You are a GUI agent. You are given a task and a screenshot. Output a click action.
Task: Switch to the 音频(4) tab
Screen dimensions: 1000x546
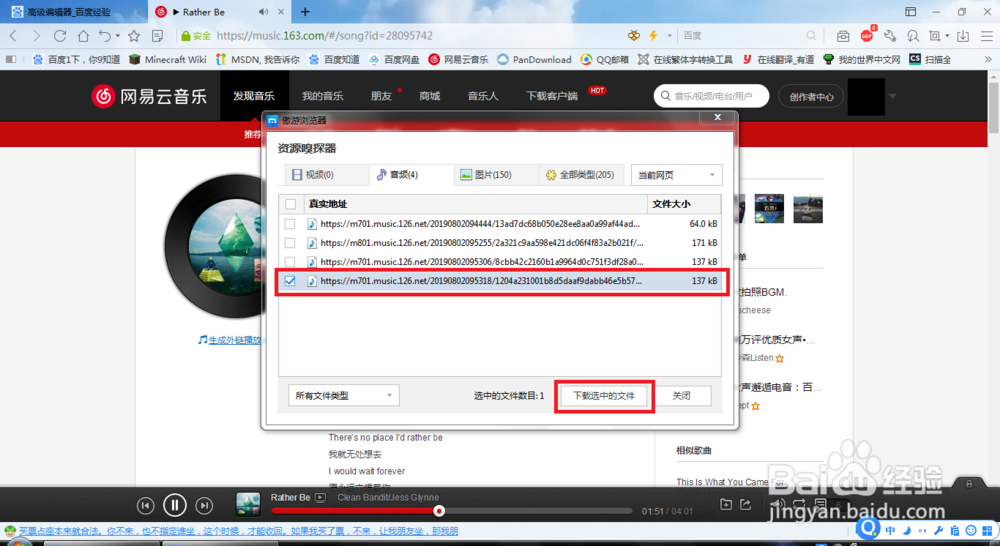tap(411, 175)
